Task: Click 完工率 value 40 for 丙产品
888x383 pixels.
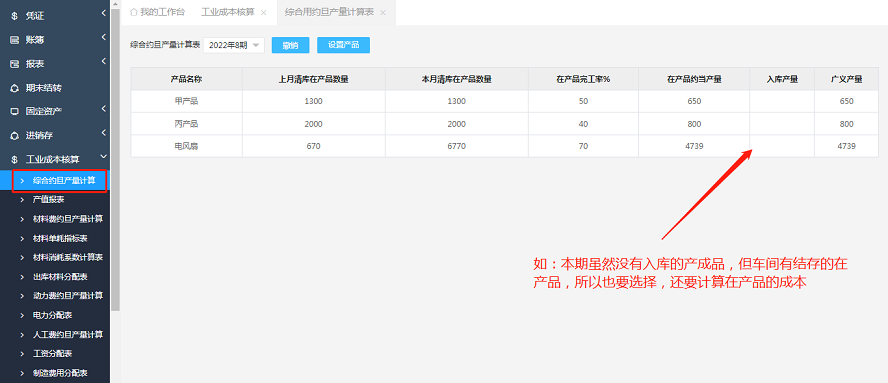Action: click(583, 124)
